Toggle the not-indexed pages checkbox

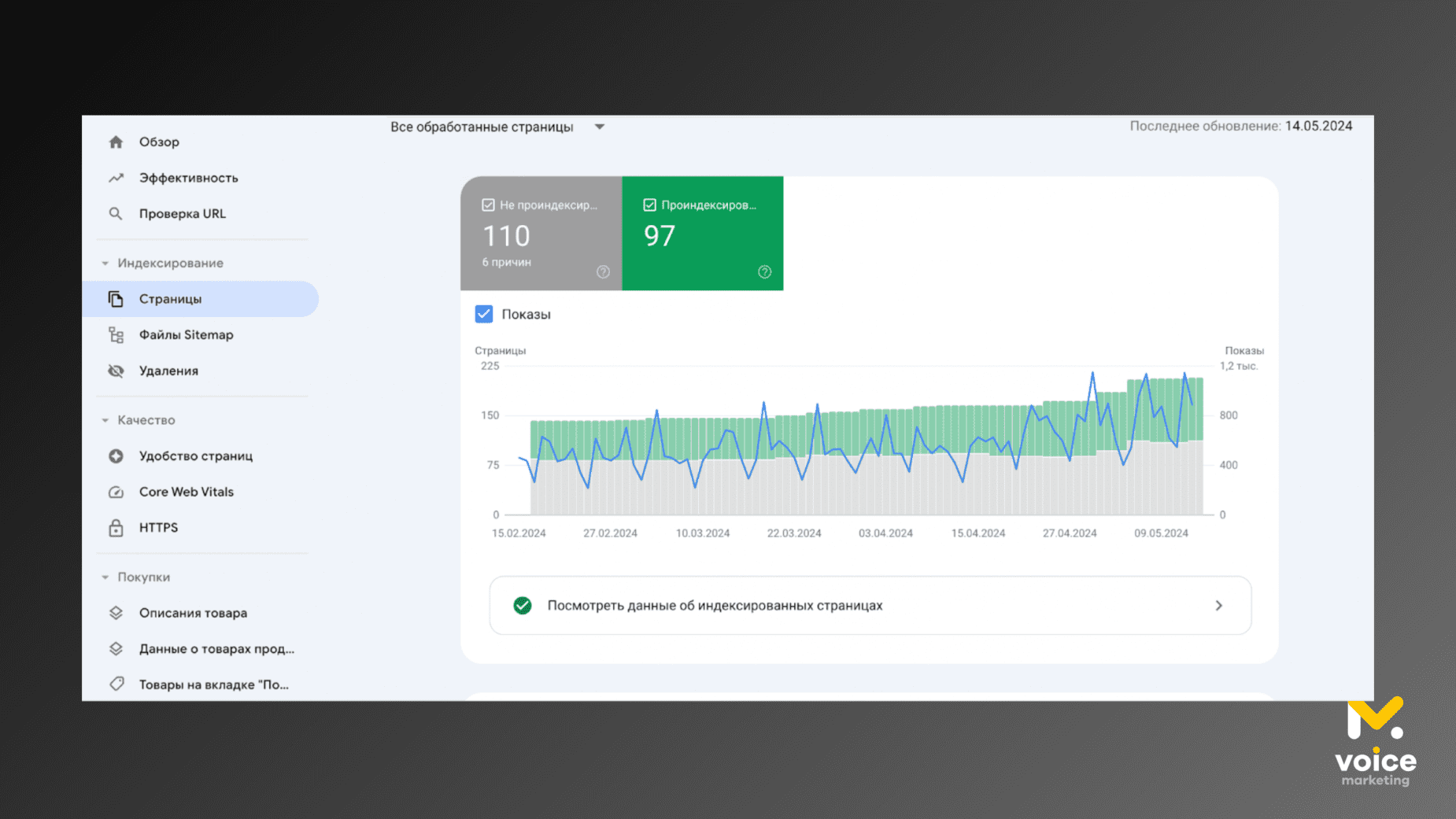488,205
